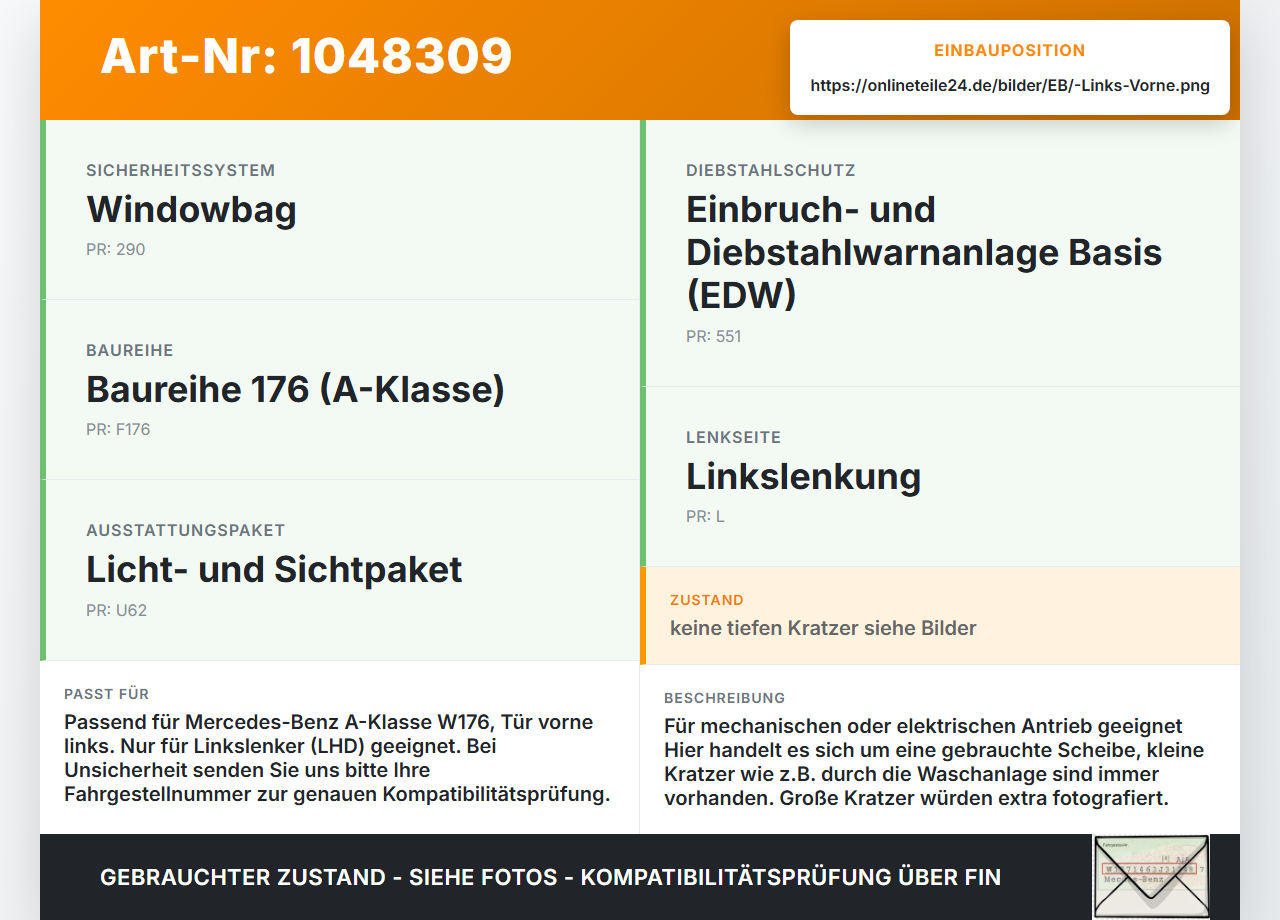Click the PR: F176 code

click(x=118, y=429)
